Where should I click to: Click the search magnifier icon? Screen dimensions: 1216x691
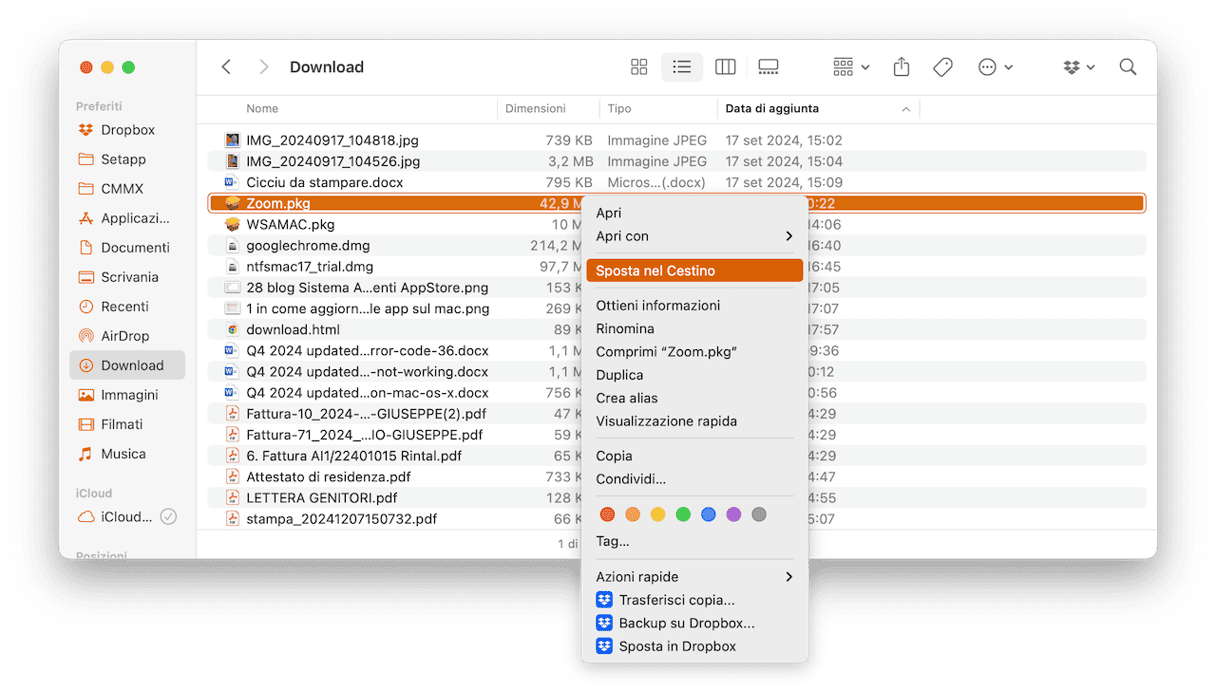pos(1128,67)
